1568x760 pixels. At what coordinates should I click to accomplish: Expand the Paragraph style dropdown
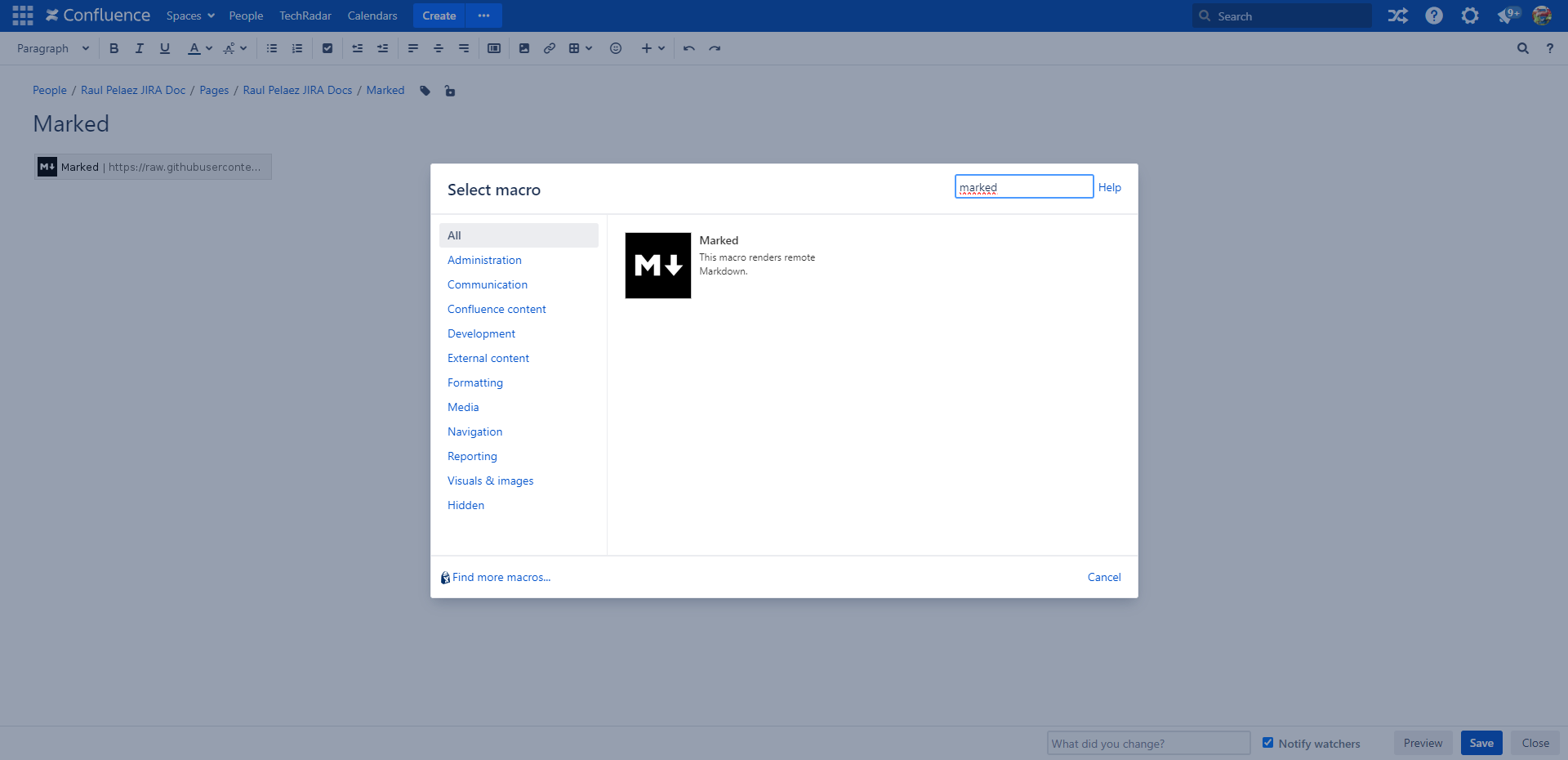click(53, 48)
